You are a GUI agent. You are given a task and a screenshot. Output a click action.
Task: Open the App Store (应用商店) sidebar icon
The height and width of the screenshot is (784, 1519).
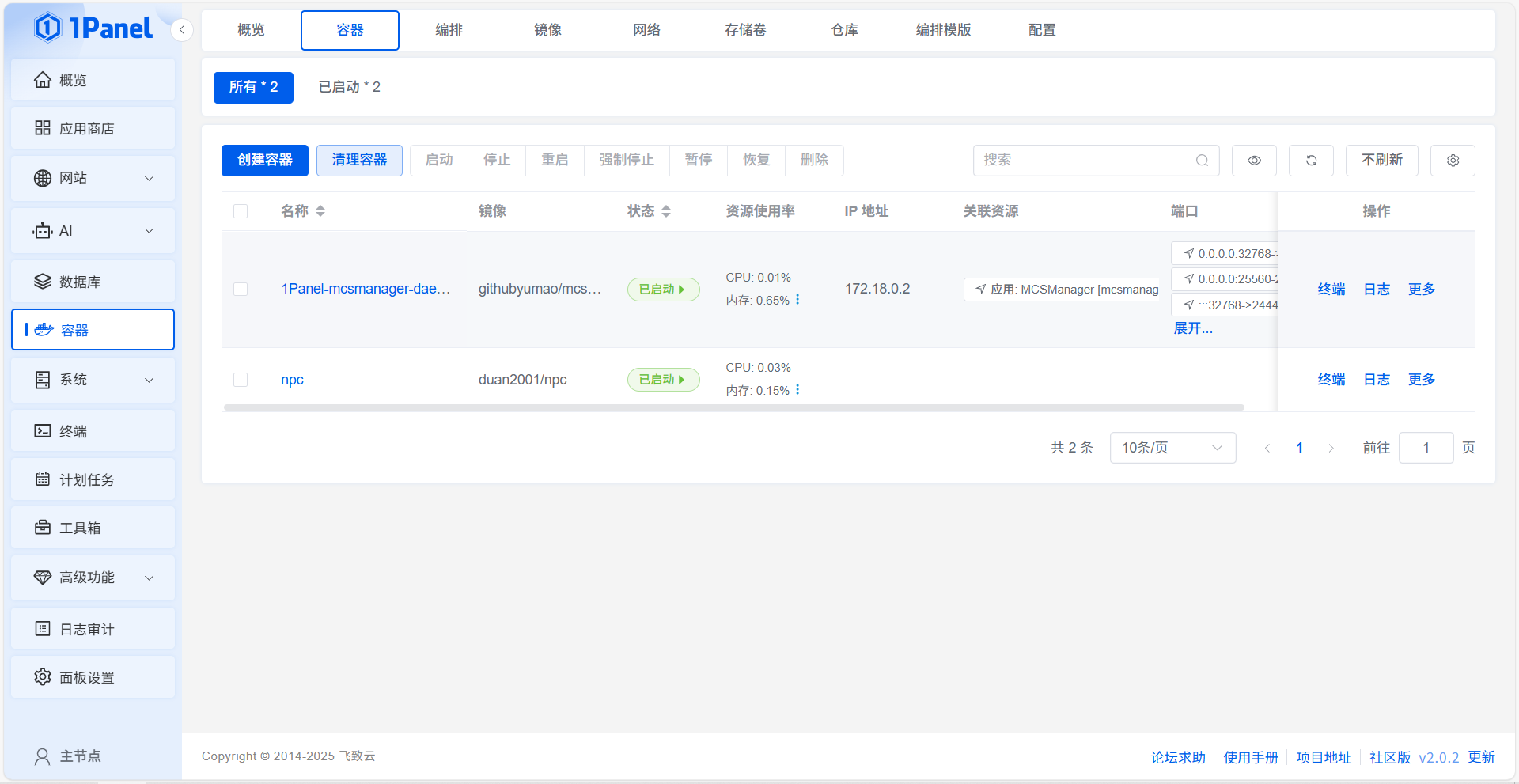point(43,128)
